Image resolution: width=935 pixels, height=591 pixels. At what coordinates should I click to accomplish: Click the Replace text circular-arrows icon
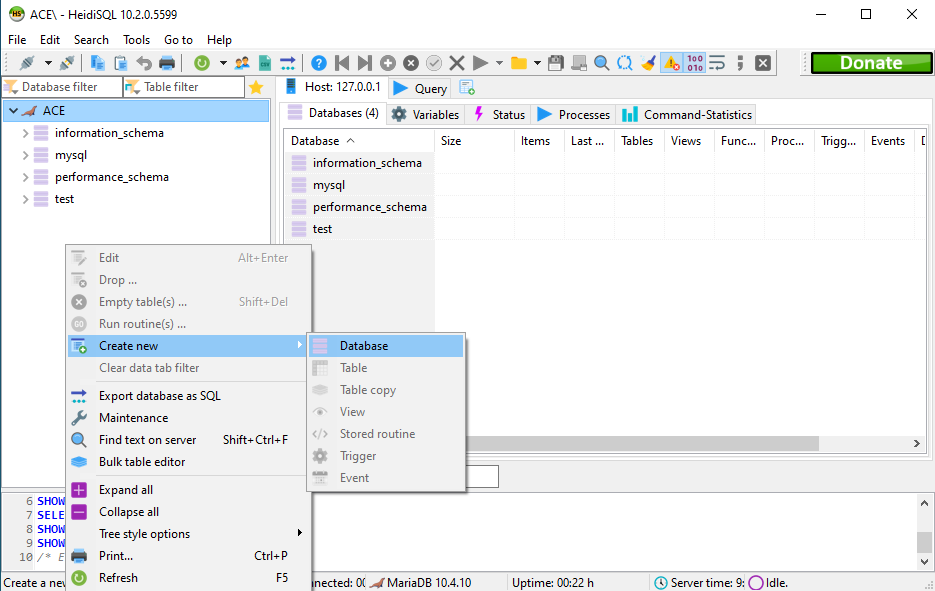625,63
